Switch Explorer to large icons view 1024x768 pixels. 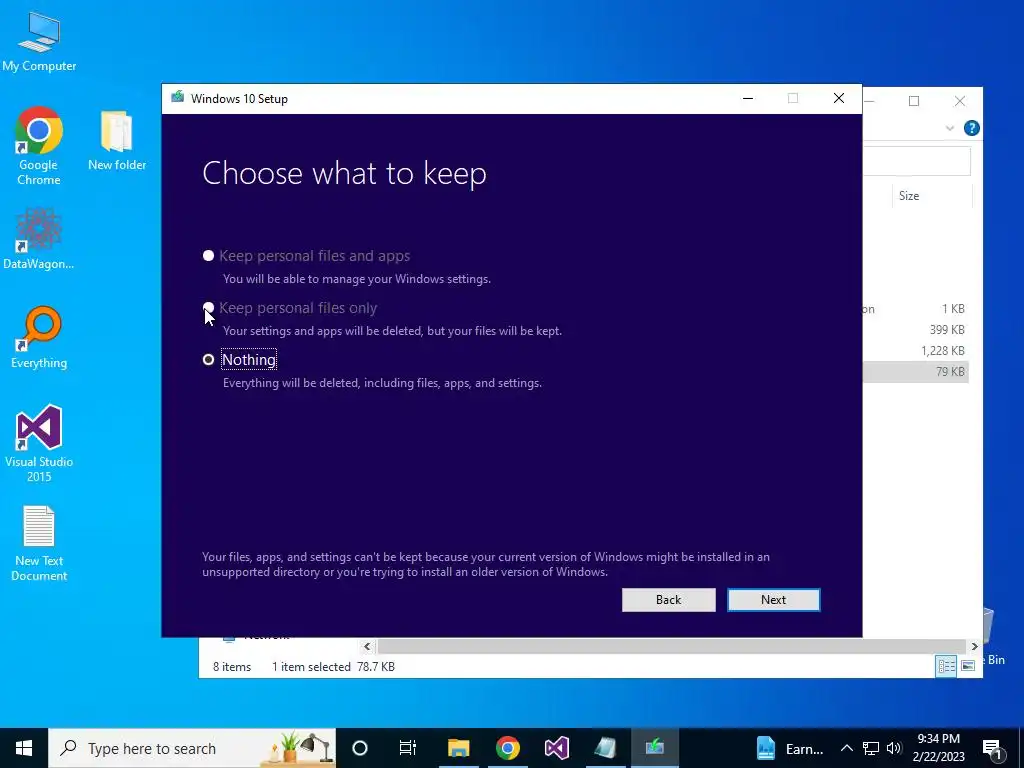(x=968, y=666)
